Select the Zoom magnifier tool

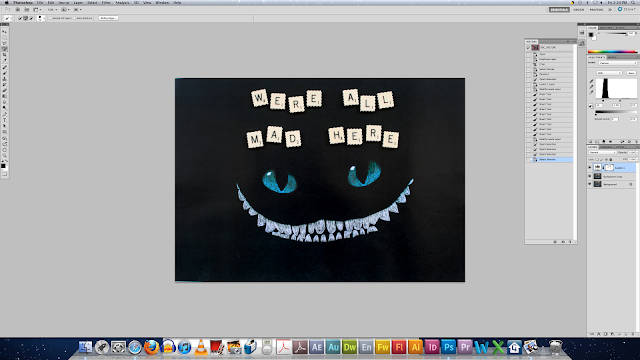[4, 156]
